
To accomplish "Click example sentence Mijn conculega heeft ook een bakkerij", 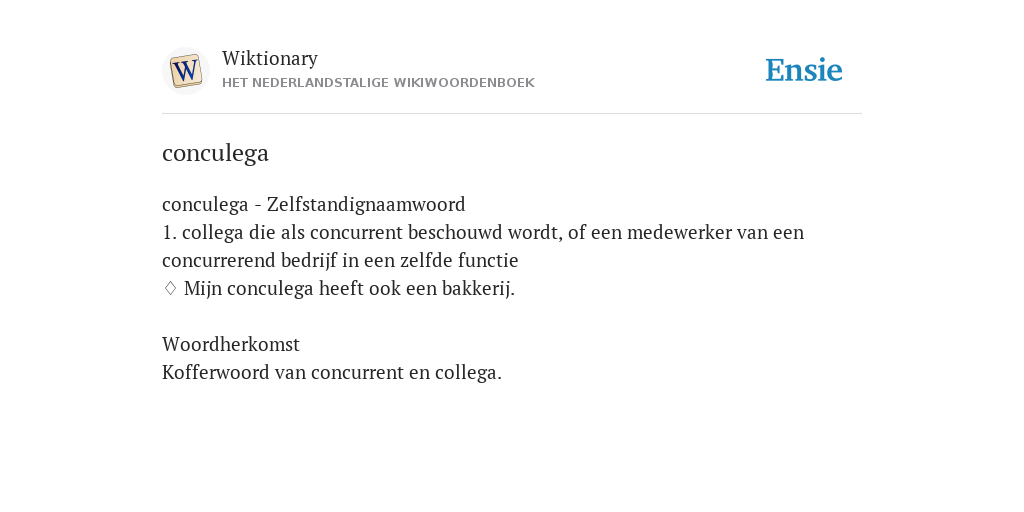I will (x=349, y=288).
